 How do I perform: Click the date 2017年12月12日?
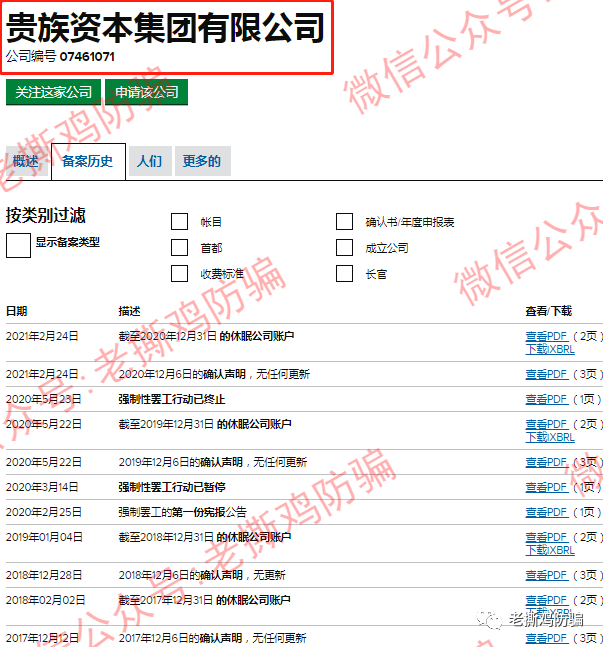(x=42, y=638)
